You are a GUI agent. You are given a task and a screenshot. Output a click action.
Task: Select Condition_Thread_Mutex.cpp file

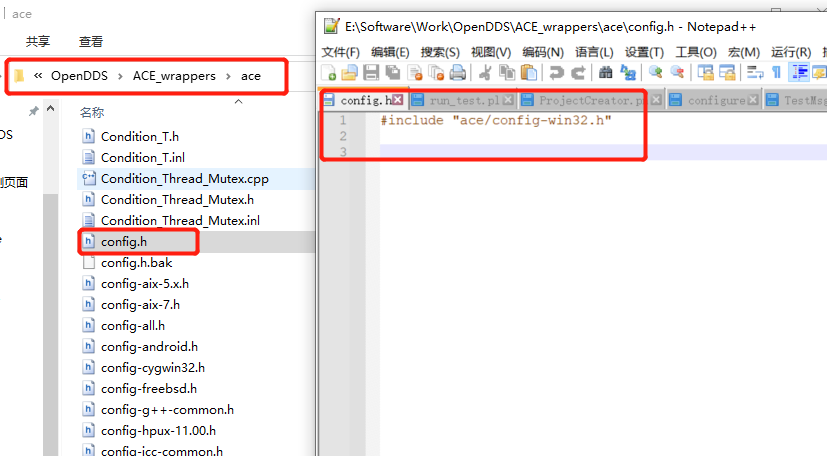[184, 179]
